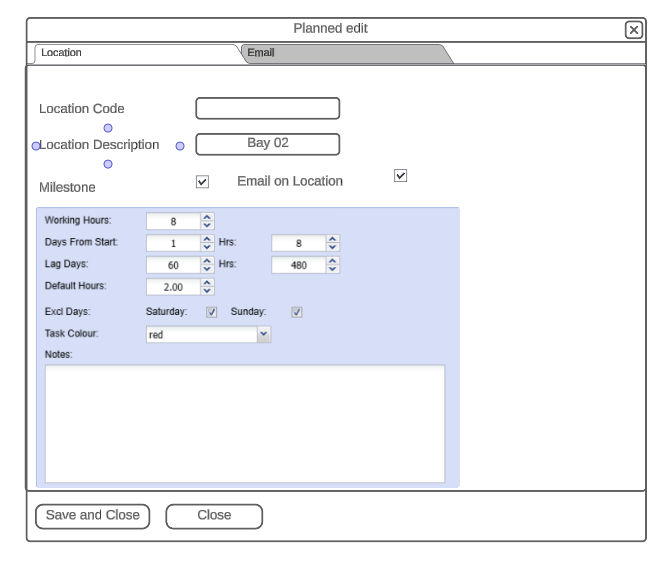Open the Task Colour dropdown arrow

click(x=264, y=334)
